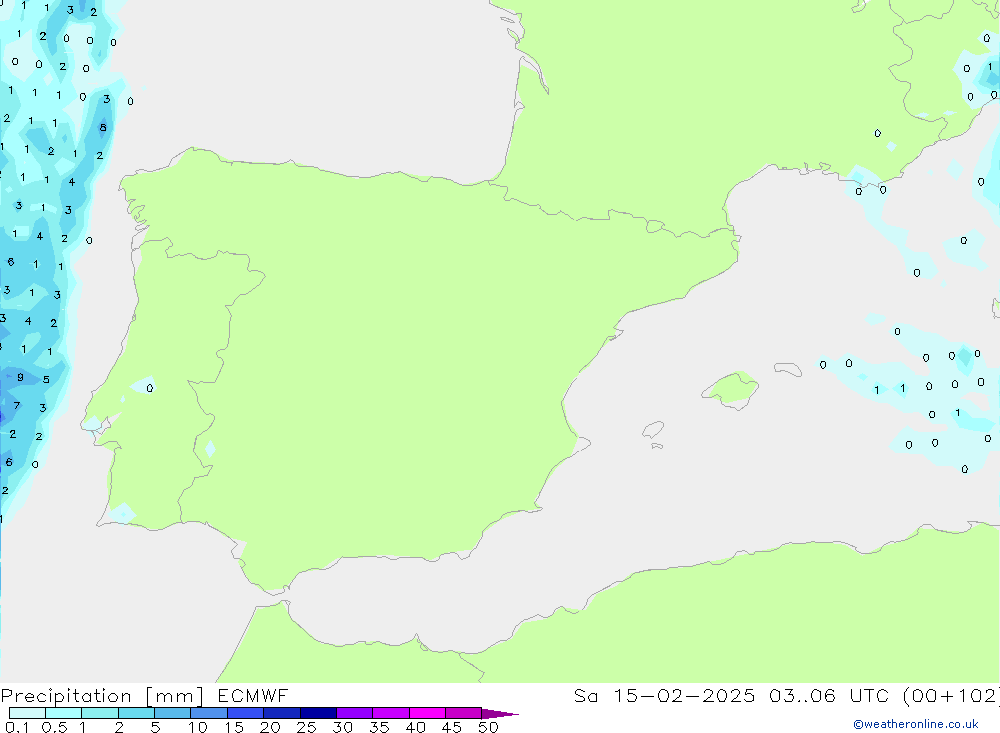Click the 20–25 mm legend color box
1000x733 pixels.
tap(281, 713)
